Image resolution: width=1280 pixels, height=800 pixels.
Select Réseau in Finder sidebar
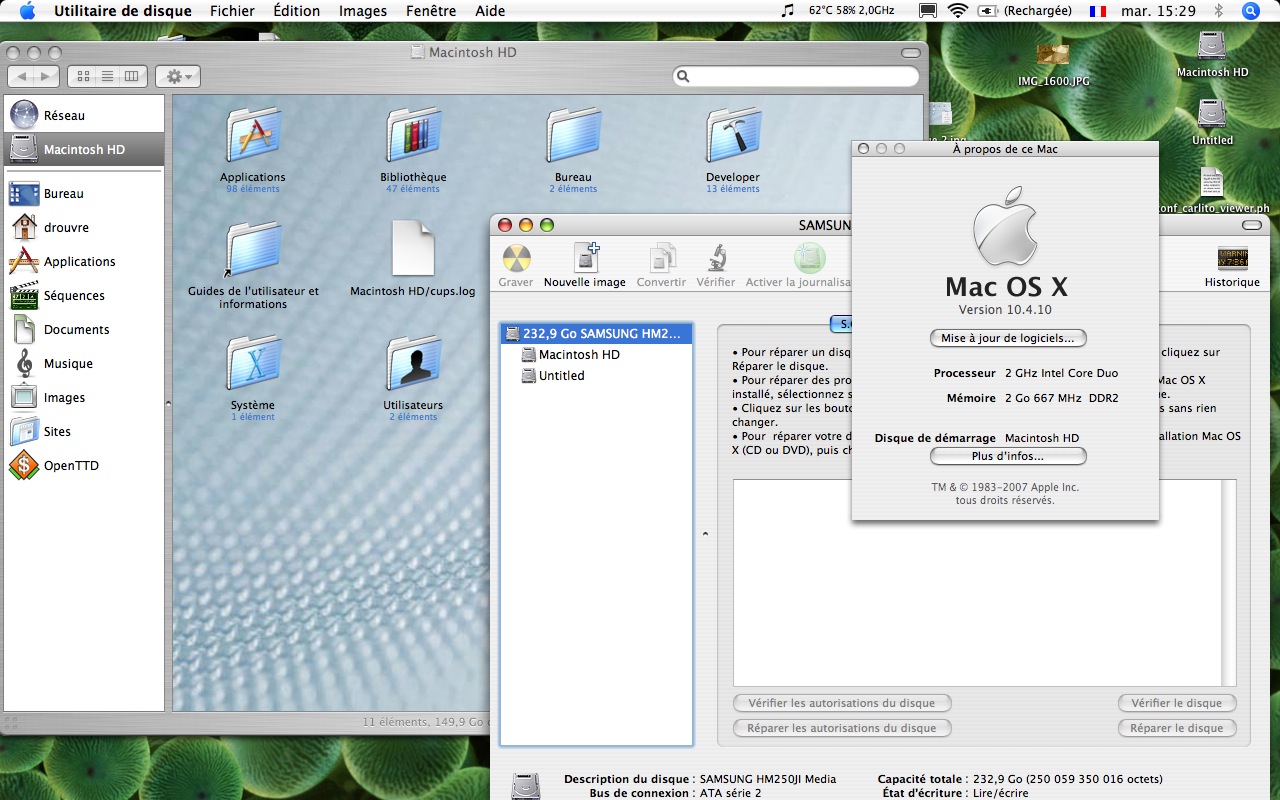pos(83,115)
